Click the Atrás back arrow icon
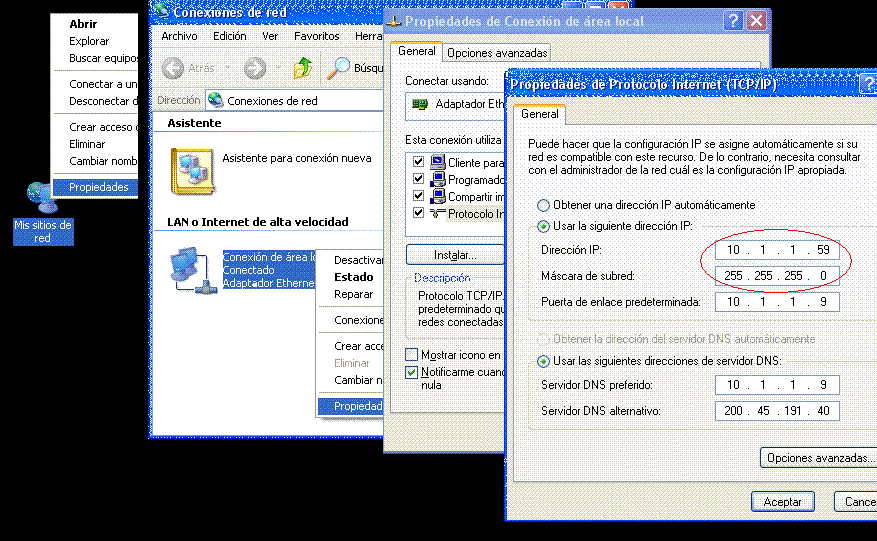The height and width of the screenshot is (541, 877). (x=173, y=68)
